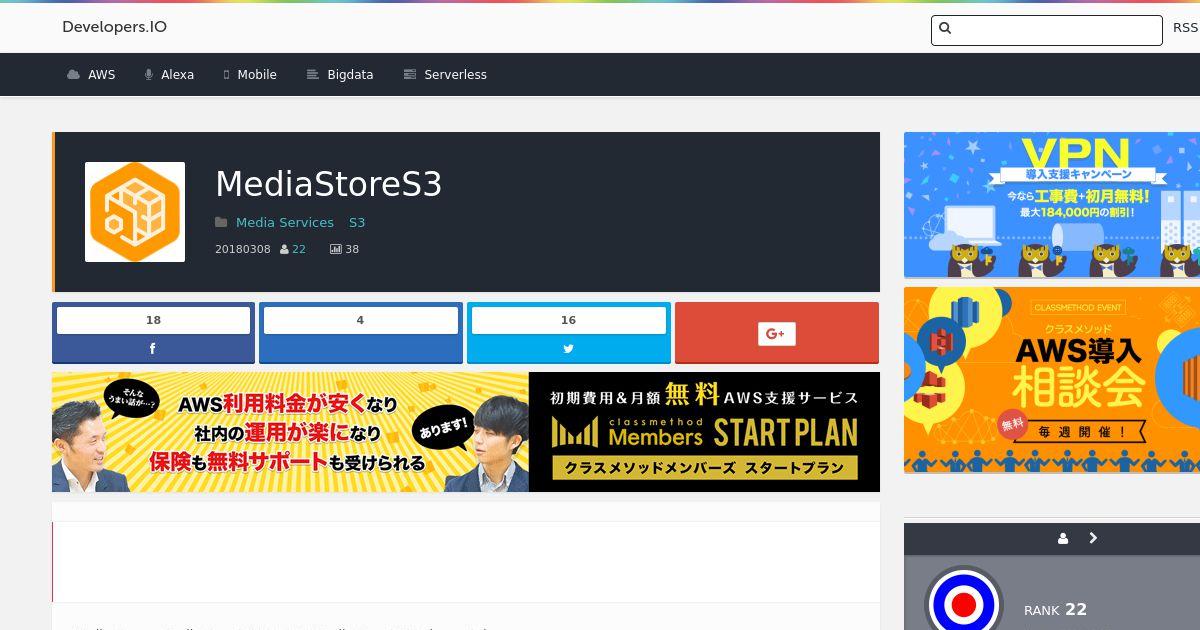
Task: Click the RANK 22 text
Action: click(x=1055, y=609)
